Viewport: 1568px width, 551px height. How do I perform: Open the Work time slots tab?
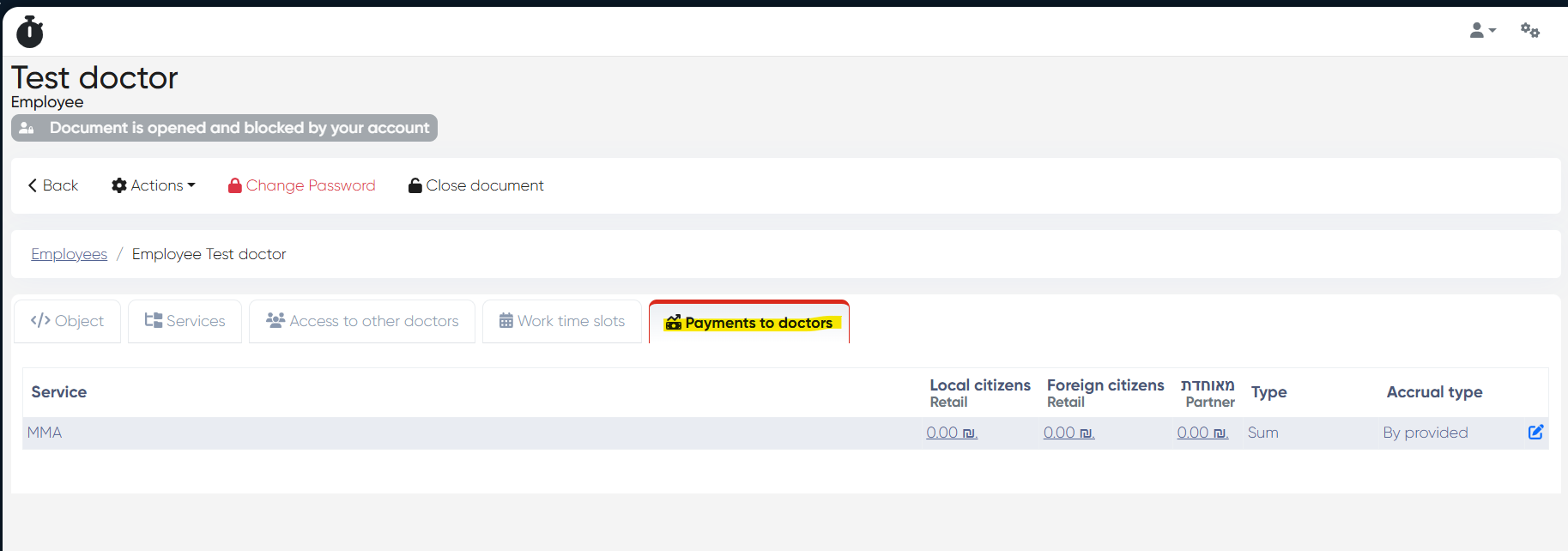[562, 321]
